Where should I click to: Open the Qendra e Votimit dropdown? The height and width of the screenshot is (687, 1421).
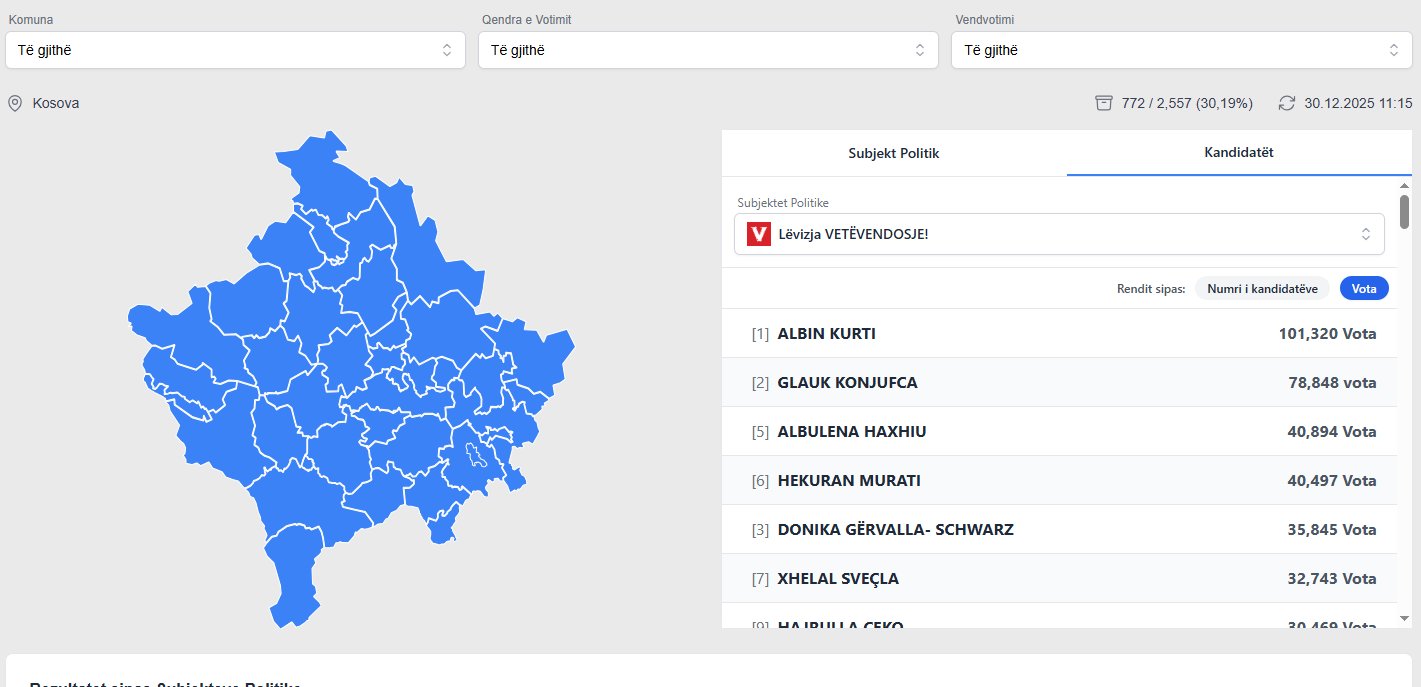coord(708,50)
